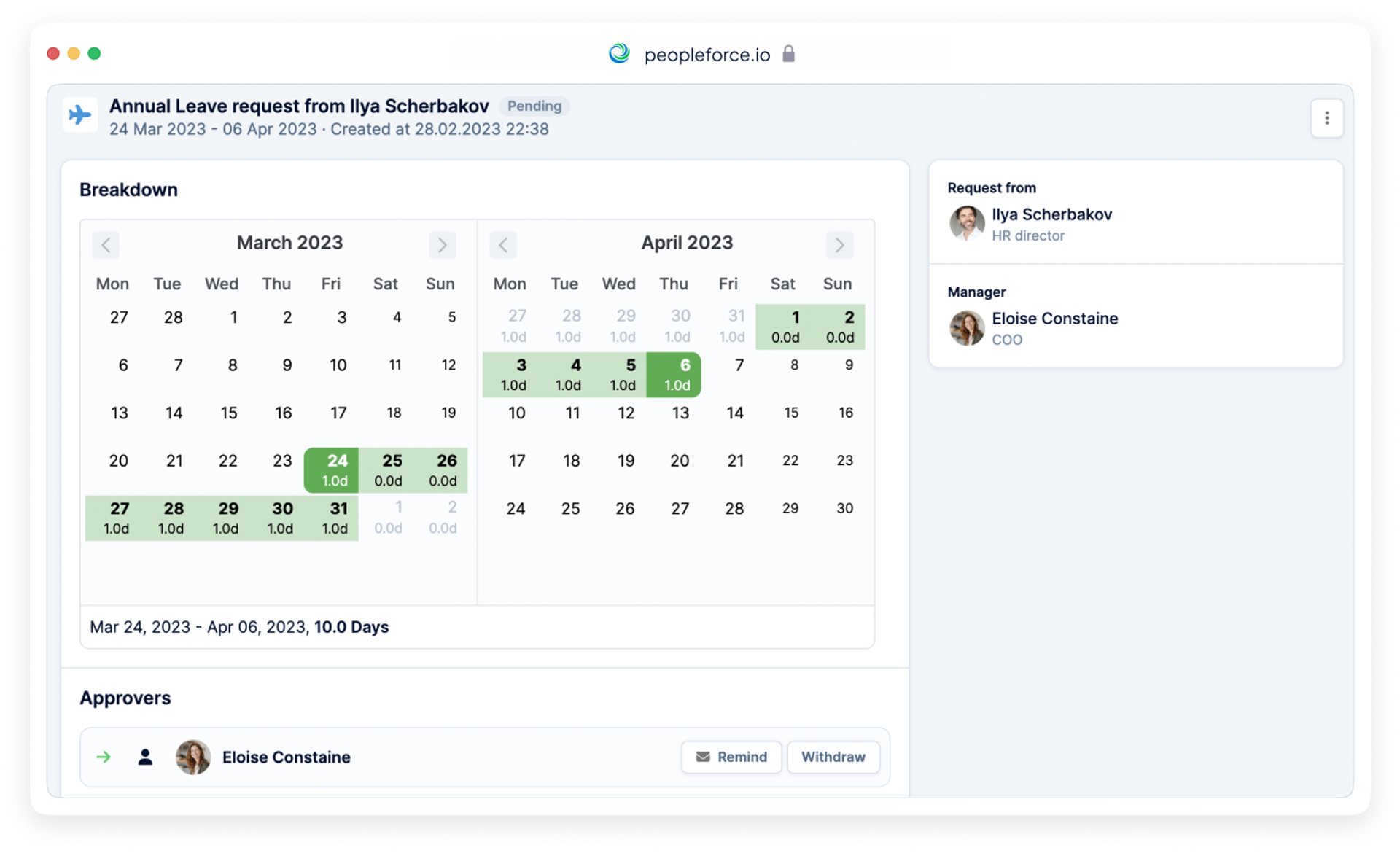Click April 30 in the calendar
The image size is (1400, 853).
pos(844,508)
